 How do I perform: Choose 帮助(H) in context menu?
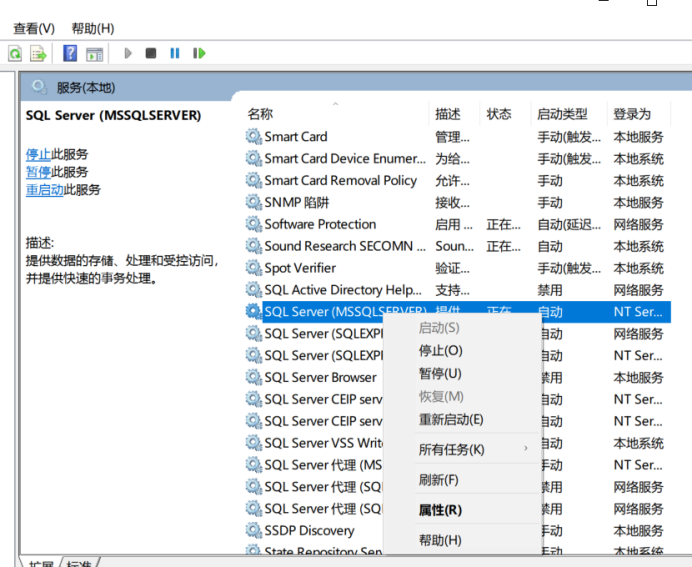click(440, 540)
